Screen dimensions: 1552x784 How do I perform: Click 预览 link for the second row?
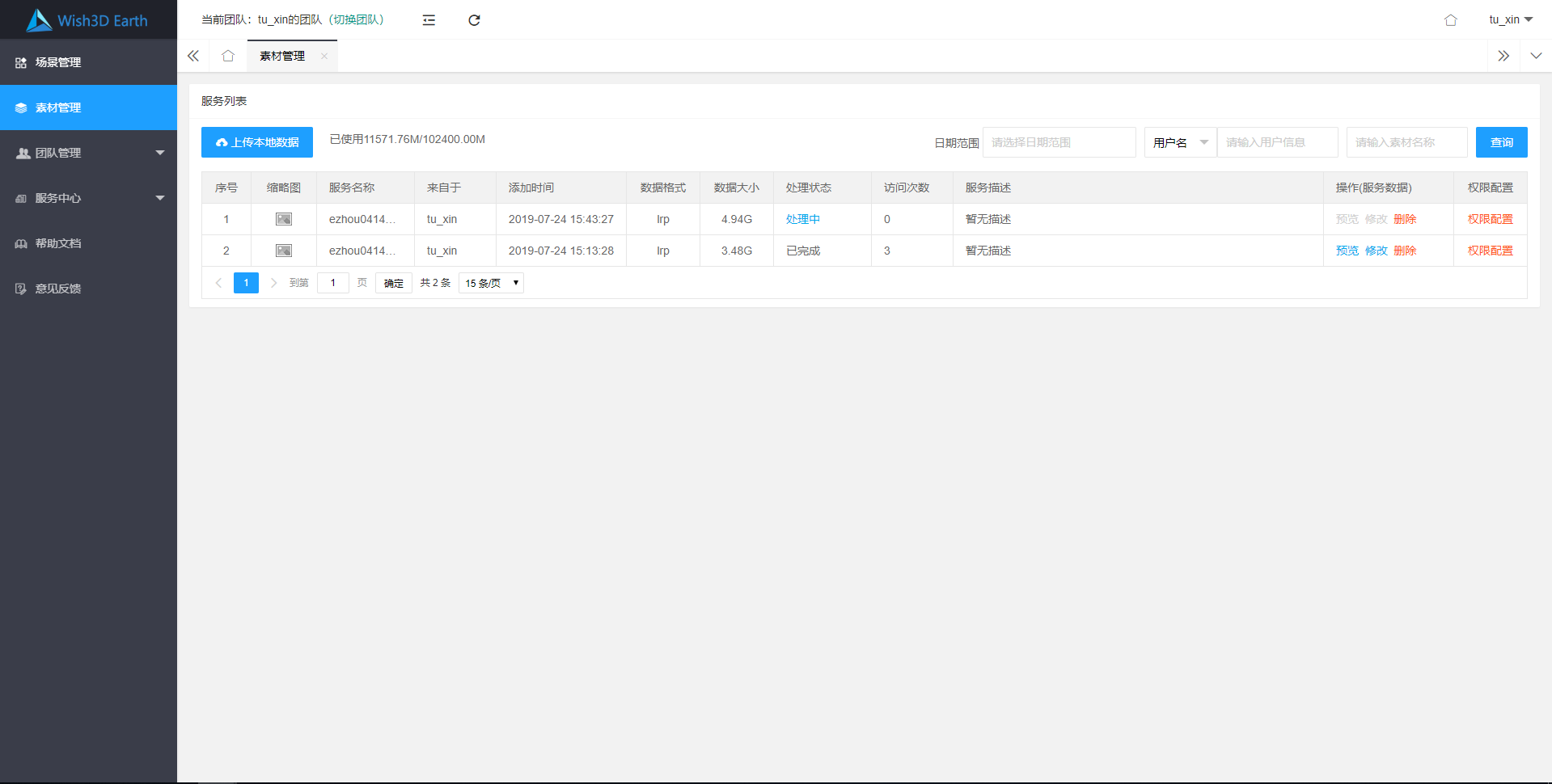1347,251
